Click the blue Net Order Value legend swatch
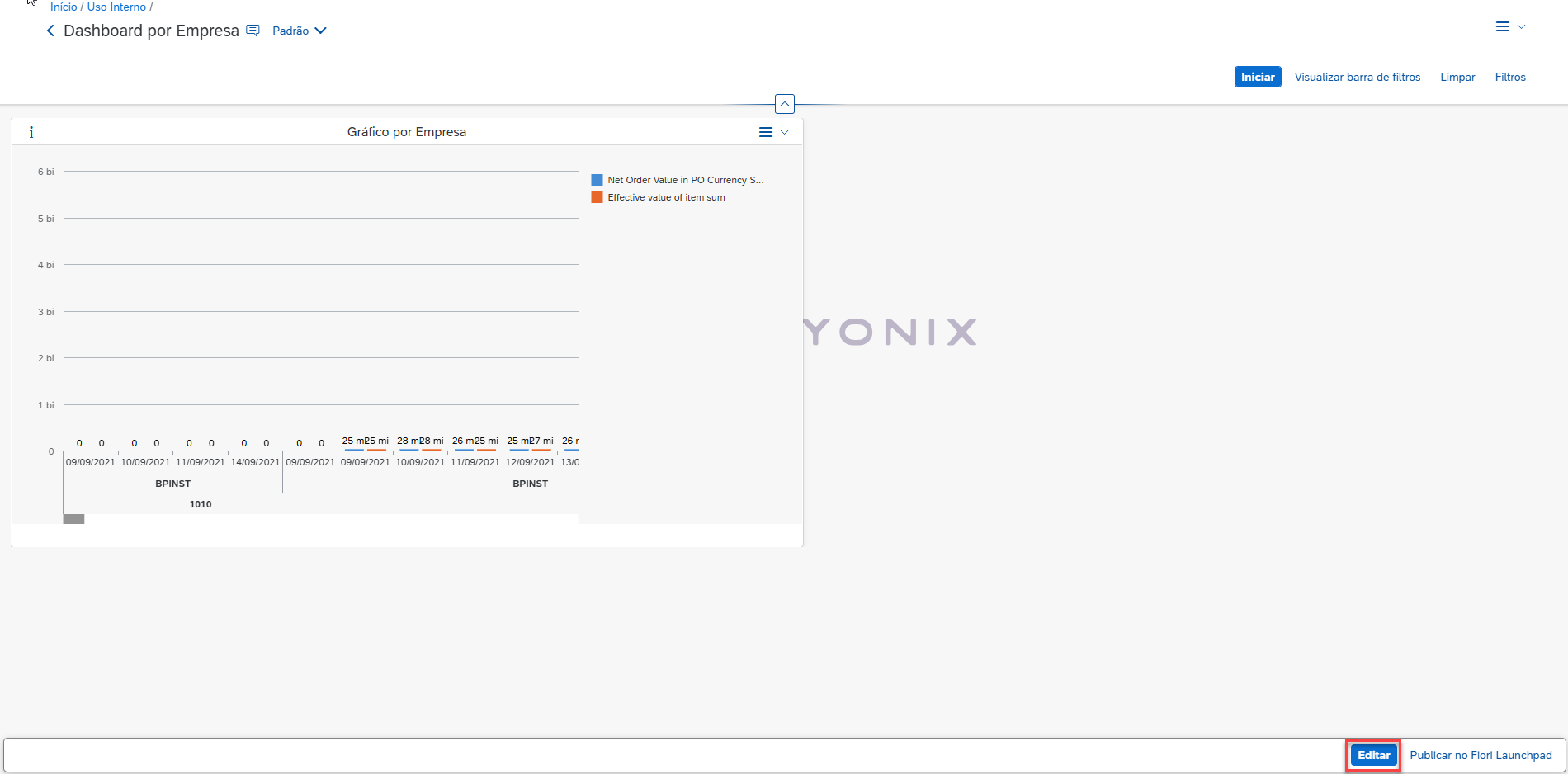Image resolution: width=1568 pixels, height=774 pixels. pyautogui.click(x=597, y=180)
